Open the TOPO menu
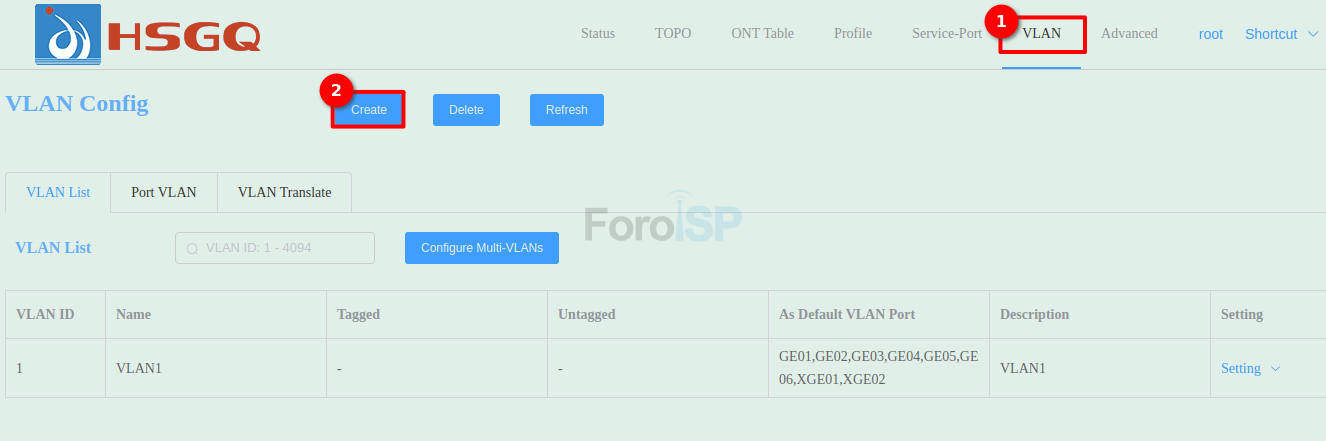The height and width of the screenshot is (441, 1326). pos(673,33)
